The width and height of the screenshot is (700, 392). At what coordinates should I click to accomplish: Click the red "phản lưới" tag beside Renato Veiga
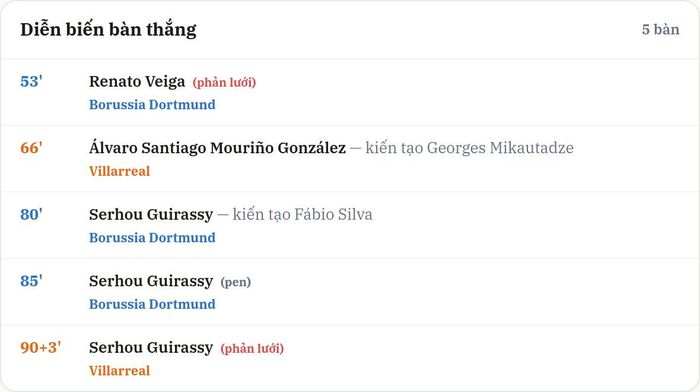tap(224, 83)
